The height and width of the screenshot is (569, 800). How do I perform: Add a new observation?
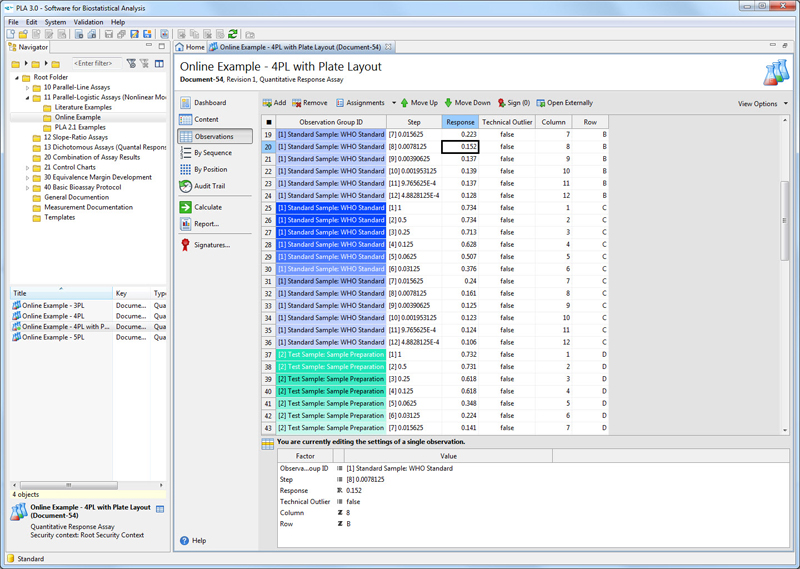pyautogui.click(x=274, y=103)
